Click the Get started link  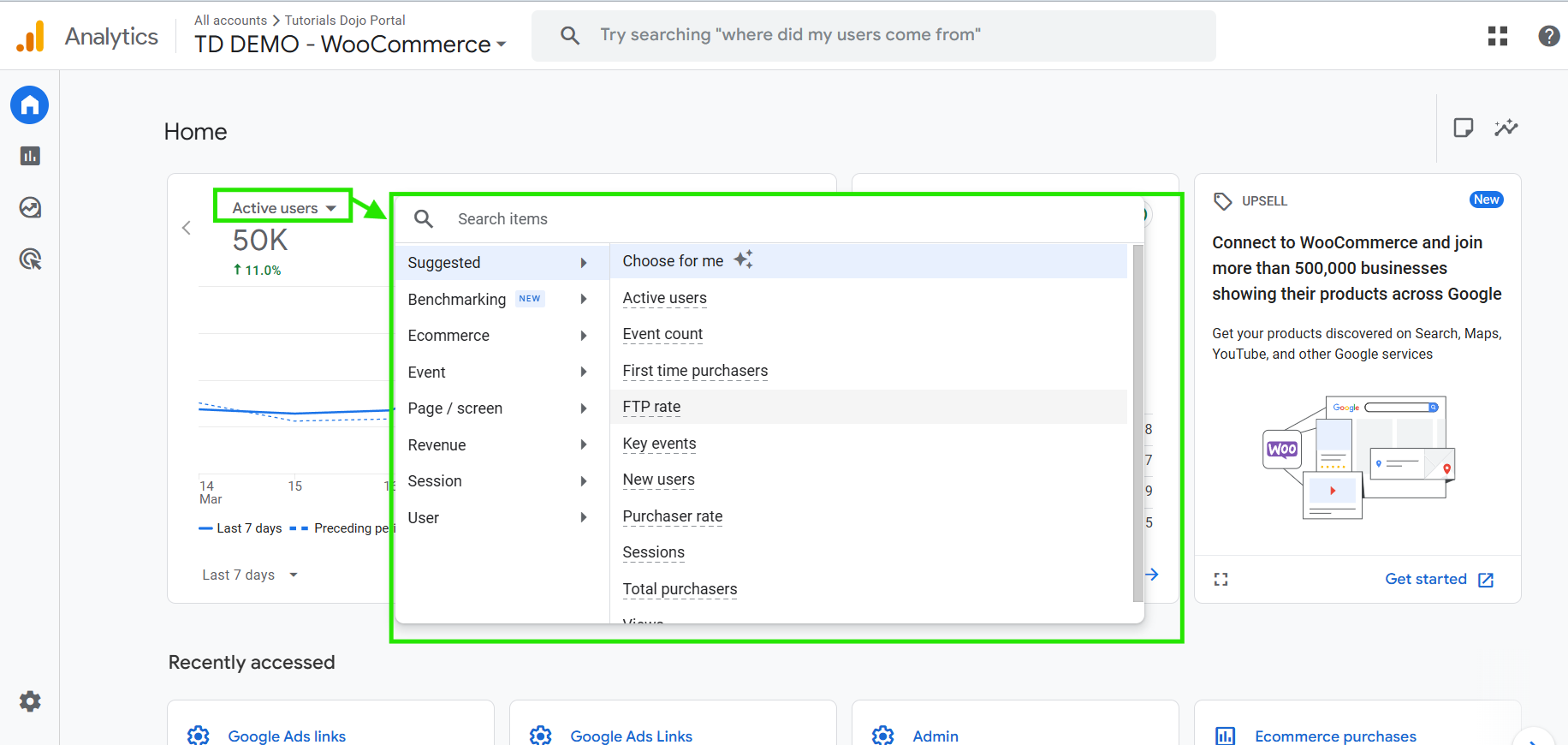1426,579
